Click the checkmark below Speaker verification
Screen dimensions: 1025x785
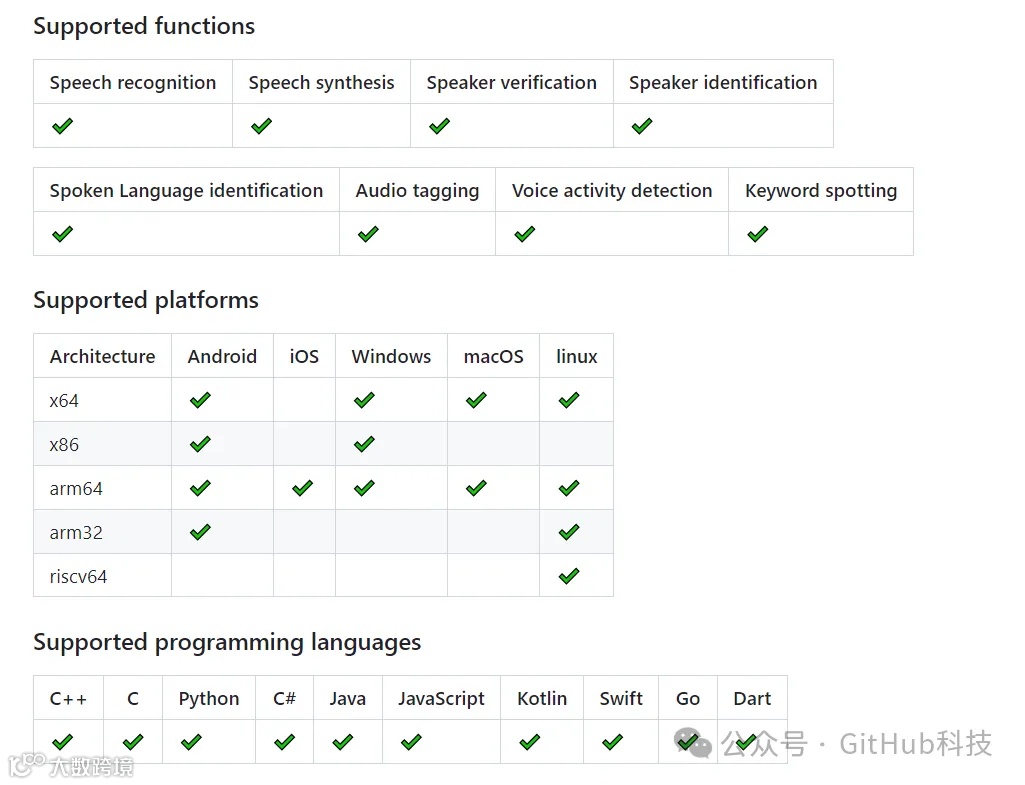[x=439, y=126]
